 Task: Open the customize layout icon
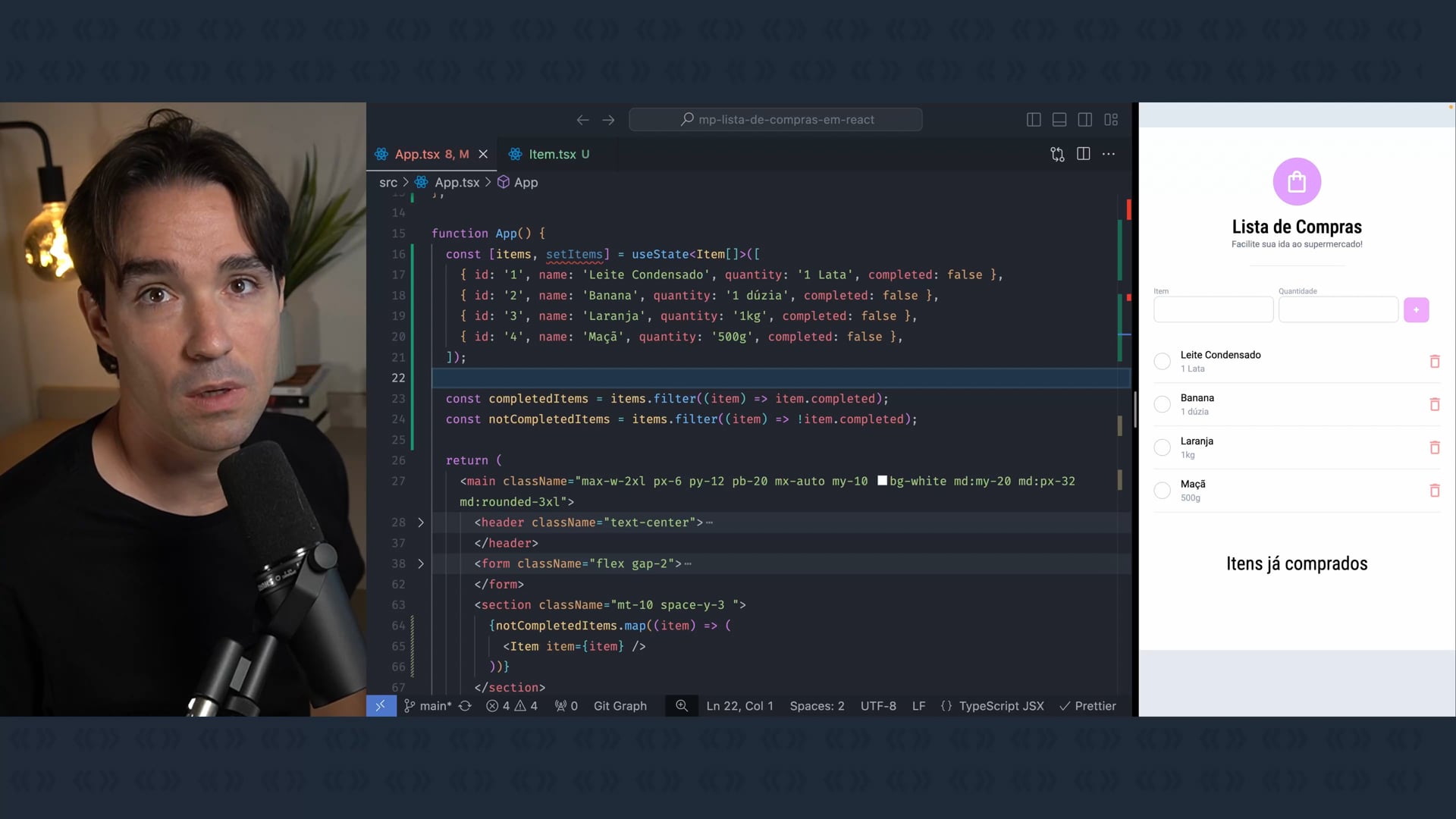tap(1111, 120)
